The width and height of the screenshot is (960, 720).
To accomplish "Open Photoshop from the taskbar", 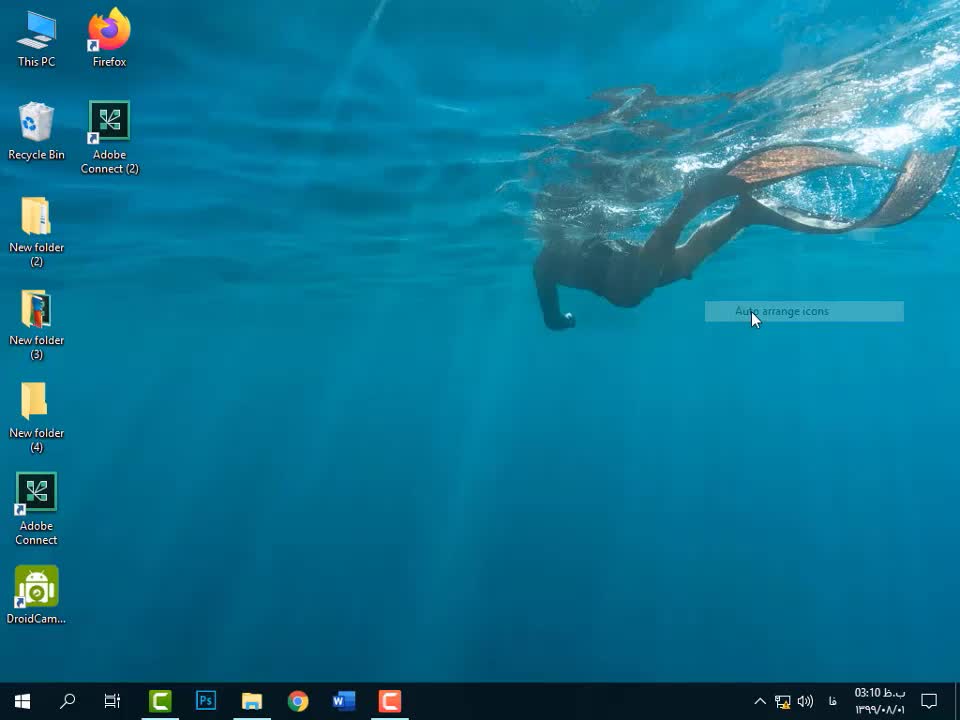I will coord(206,701).
